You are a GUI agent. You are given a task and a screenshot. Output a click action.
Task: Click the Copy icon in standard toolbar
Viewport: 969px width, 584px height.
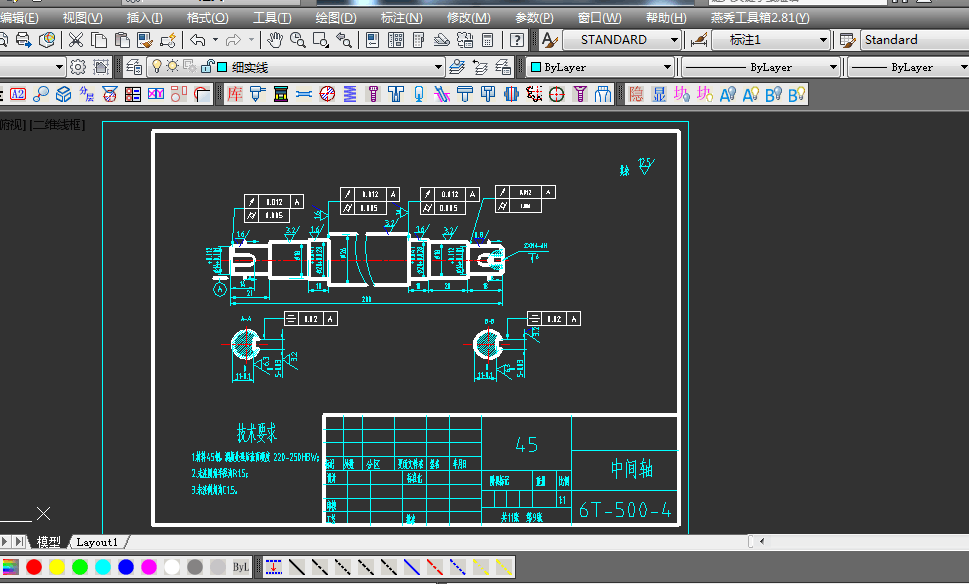99,40
